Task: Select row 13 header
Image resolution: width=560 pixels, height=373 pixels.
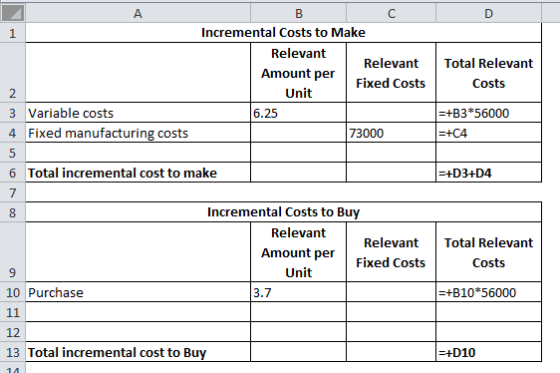Action: pyautogui.click(x=12, y=352)
